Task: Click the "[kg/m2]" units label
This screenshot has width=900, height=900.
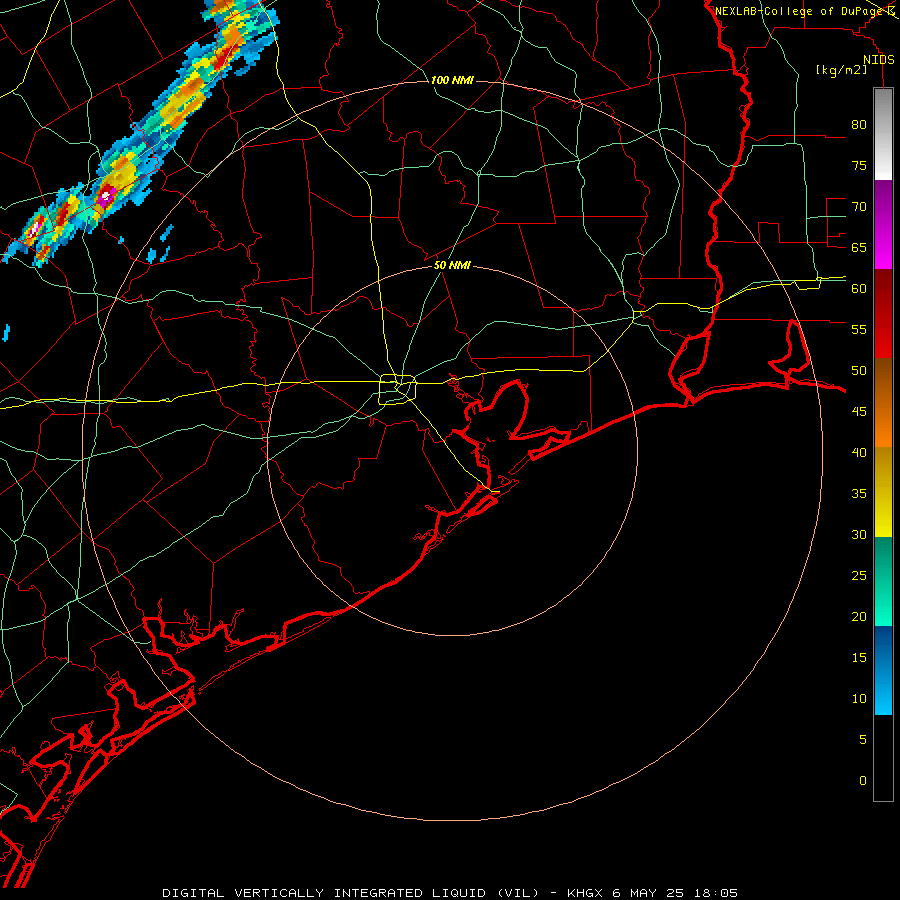Action: coord(841,70)
